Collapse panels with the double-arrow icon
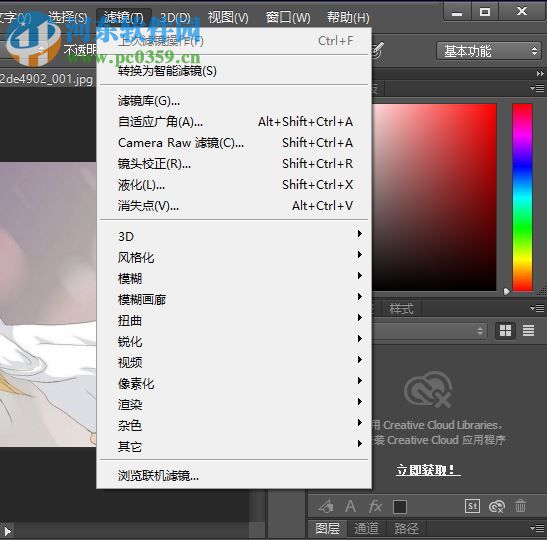This screenshot has height=540, width=547. [540, 74]
